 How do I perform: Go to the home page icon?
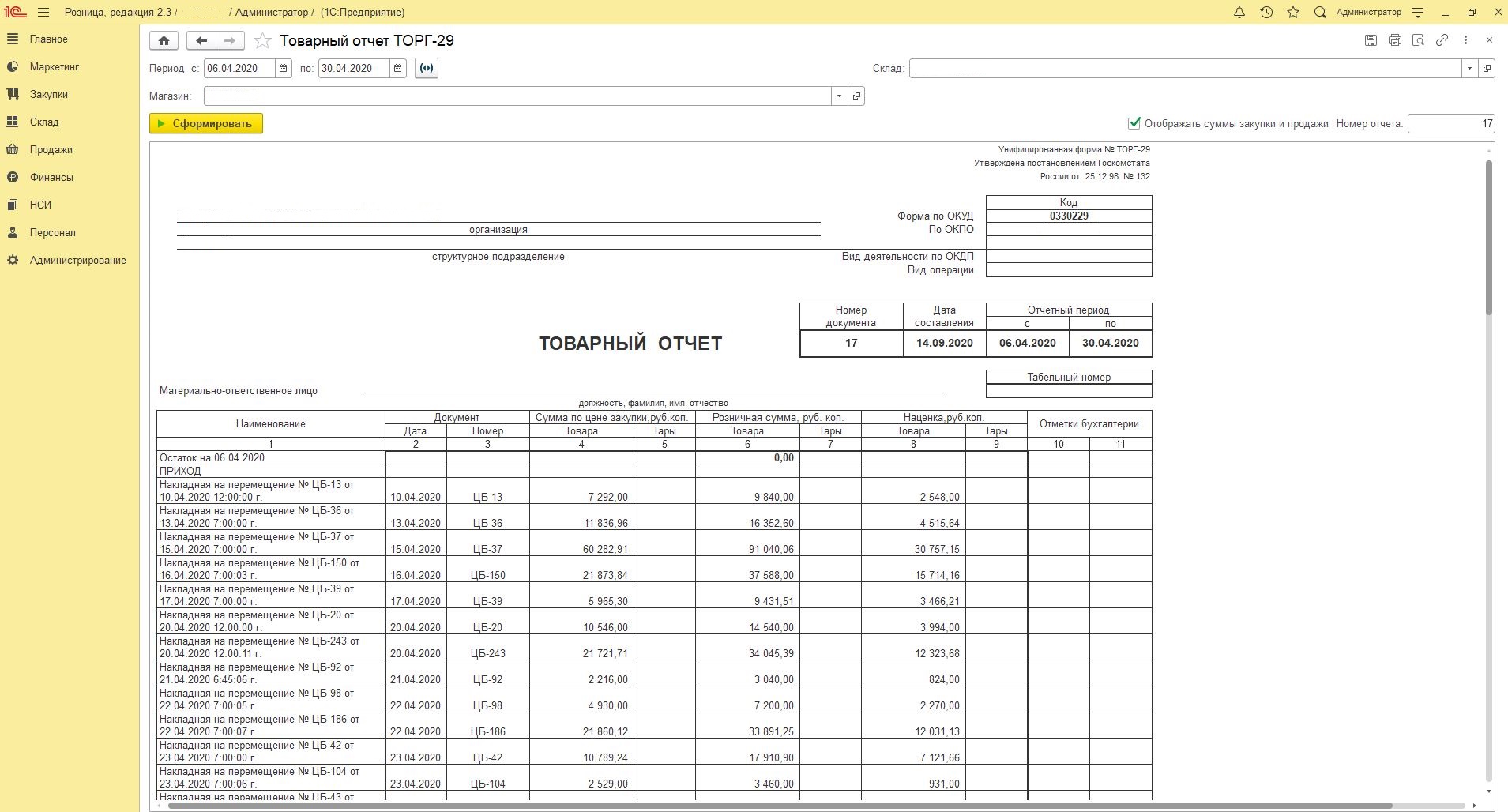(164, 40)
